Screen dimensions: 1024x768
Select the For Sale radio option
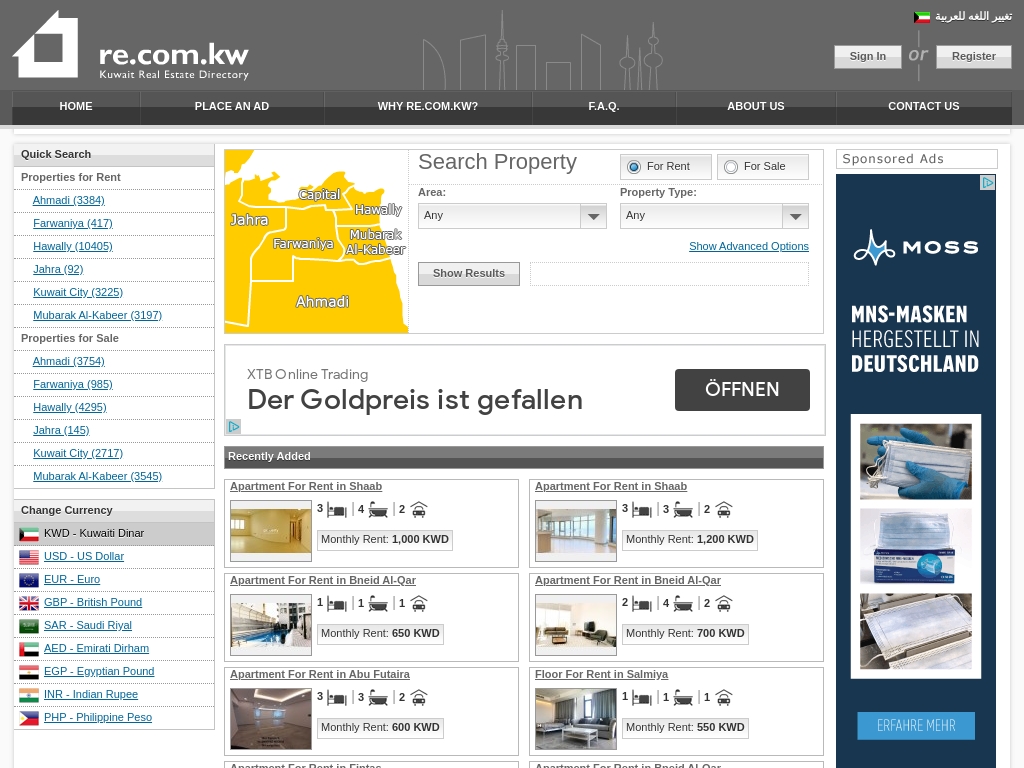731,167
